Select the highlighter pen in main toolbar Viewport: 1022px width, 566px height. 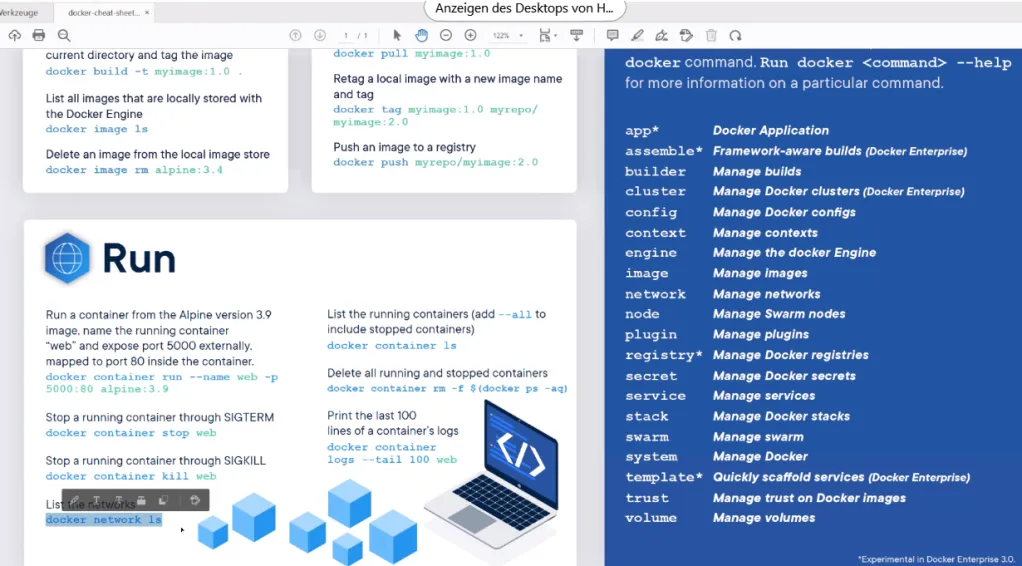637,36
